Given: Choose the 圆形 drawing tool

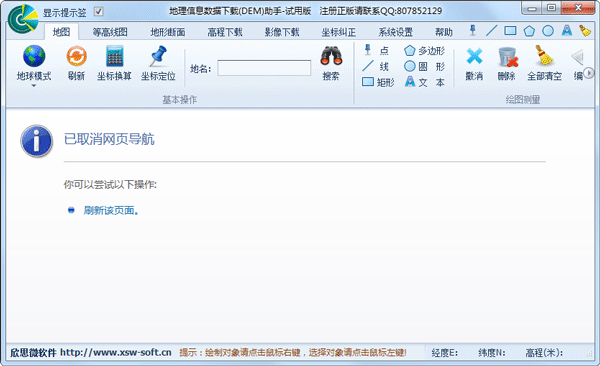Looking at the screenshot, I should (x=425, y=66).
